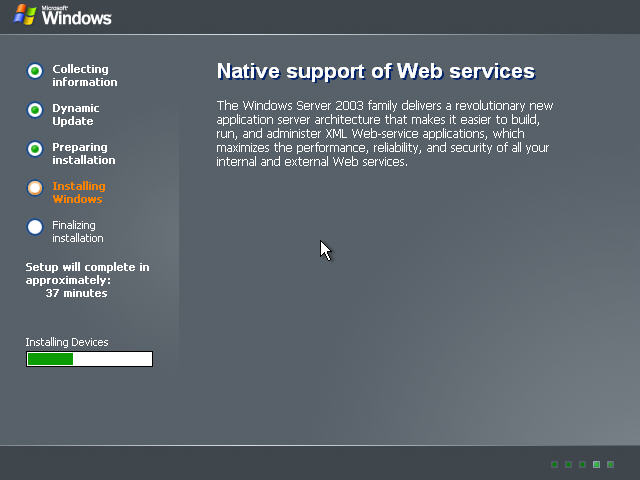Click the Collecting information step indicator
Image resolution: width=640 pixels, height=480 pixels.
click(x=35, y=71)
